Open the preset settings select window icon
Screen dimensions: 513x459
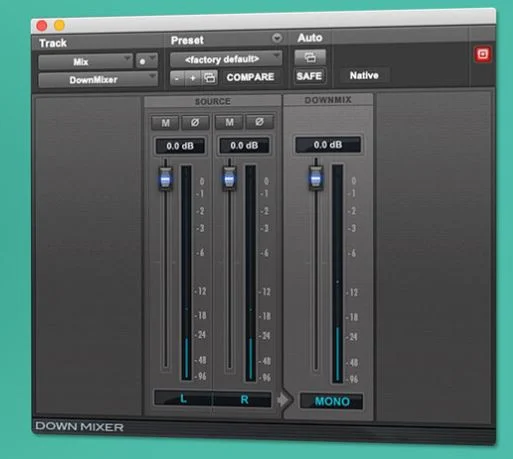coord(209,78)
